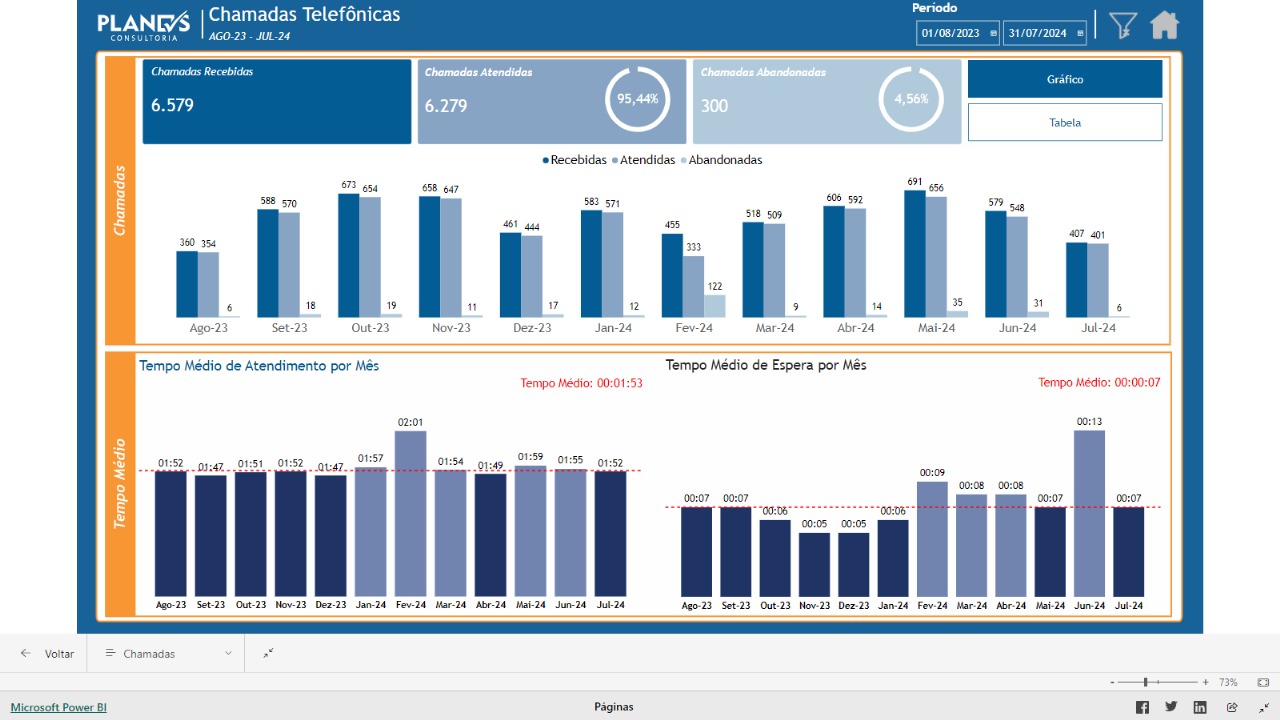The width and height of the screenshot is (1280, 720).
Task: Share report on Twitter
Action: pyautogui.click(x=1171, y=707)
